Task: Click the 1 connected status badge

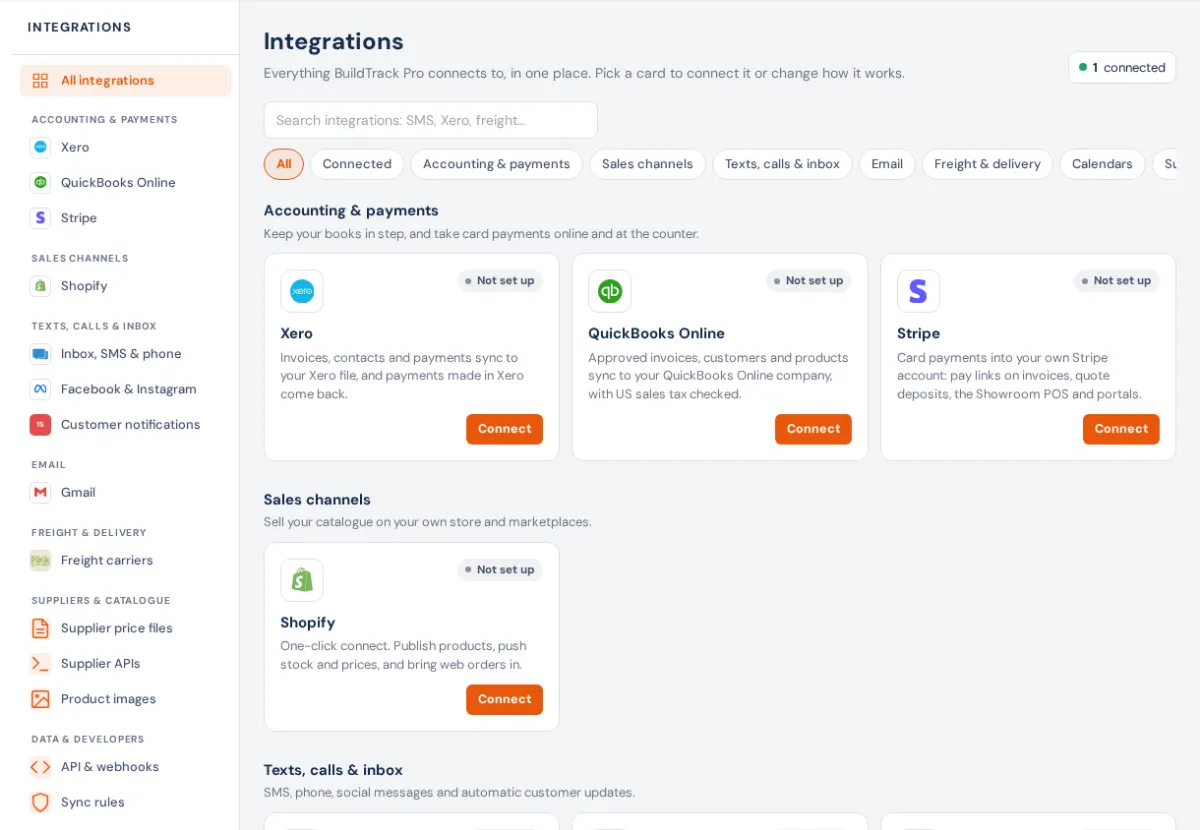Action: (1122, 67)
